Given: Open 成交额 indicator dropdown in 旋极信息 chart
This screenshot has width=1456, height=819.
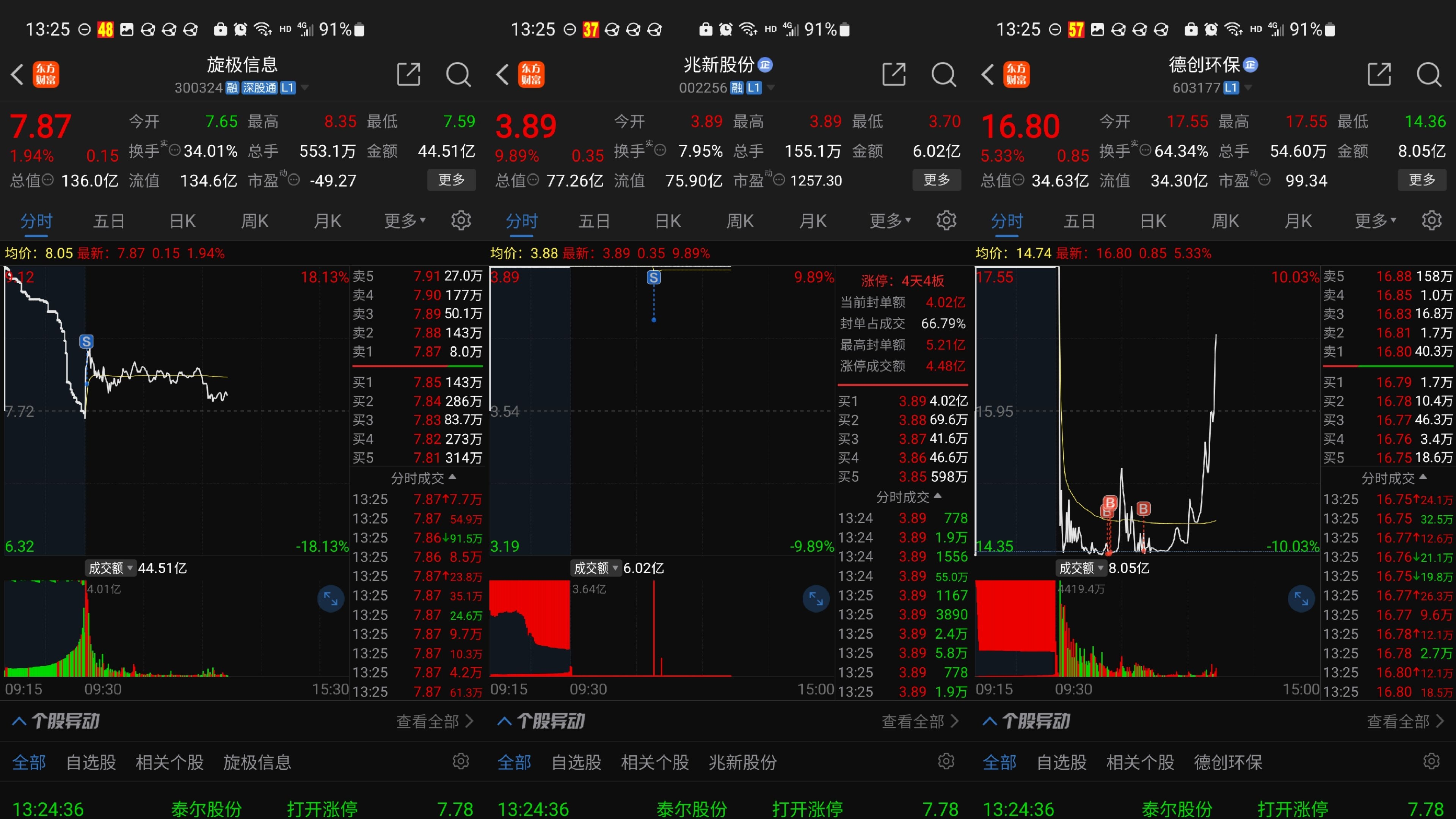Looking at the screenshot, I should (110, 568).
